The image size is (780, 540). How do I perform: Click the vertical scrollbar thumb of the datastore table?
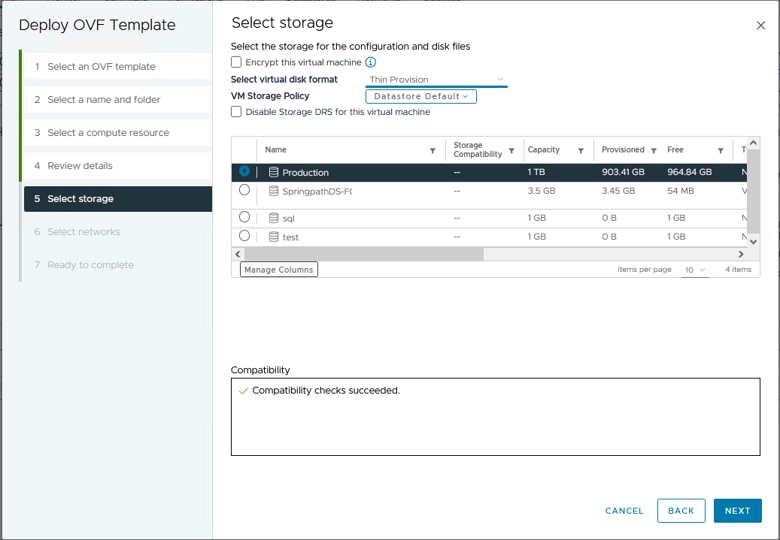tap(753, 191)
